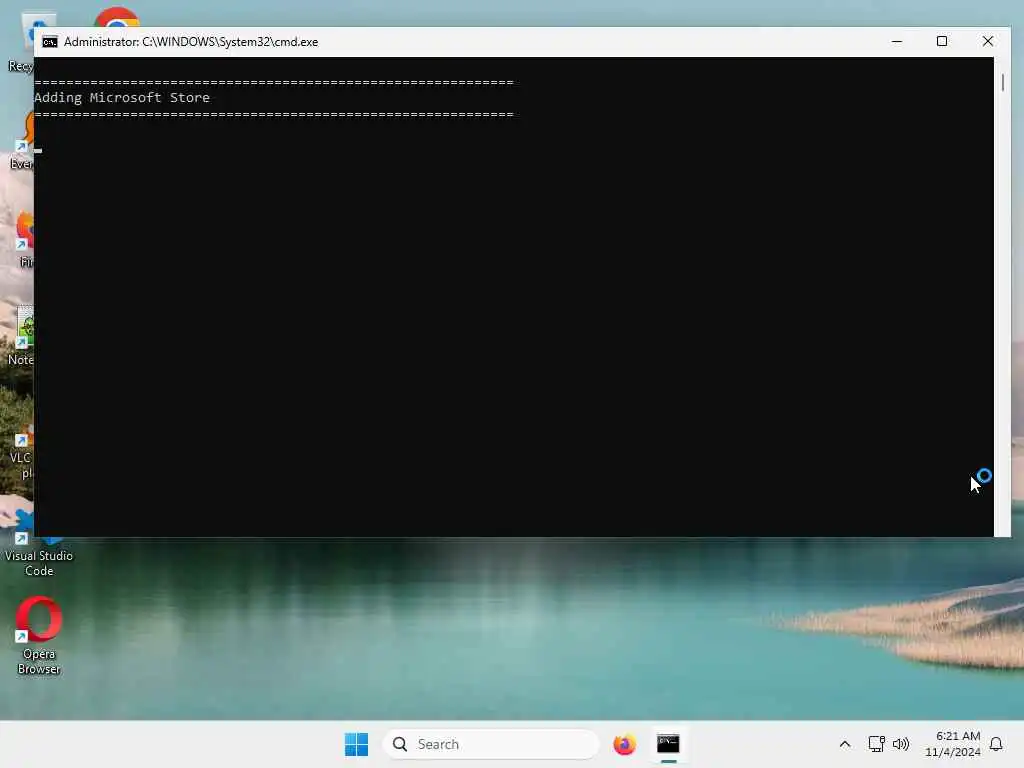This screenshot has width=1024, height=768.
Task: Close the Administrator cmd.exe window
Action: [x=987, y=41]
